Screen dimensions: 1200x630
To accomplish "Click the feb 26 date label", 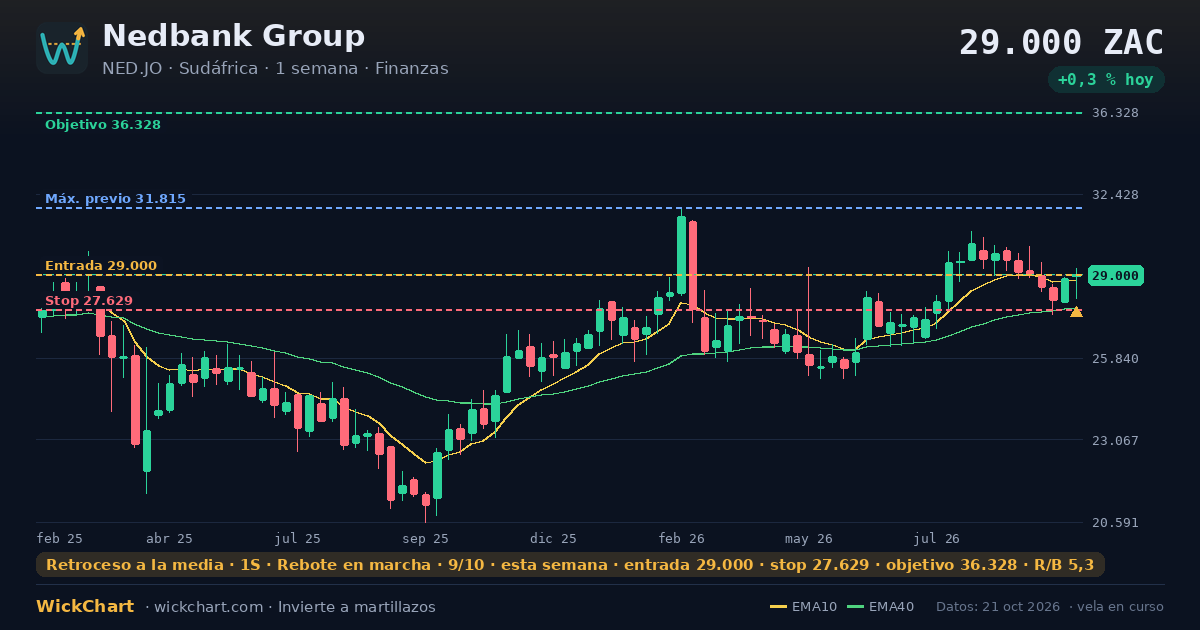I will click(682, 538).
